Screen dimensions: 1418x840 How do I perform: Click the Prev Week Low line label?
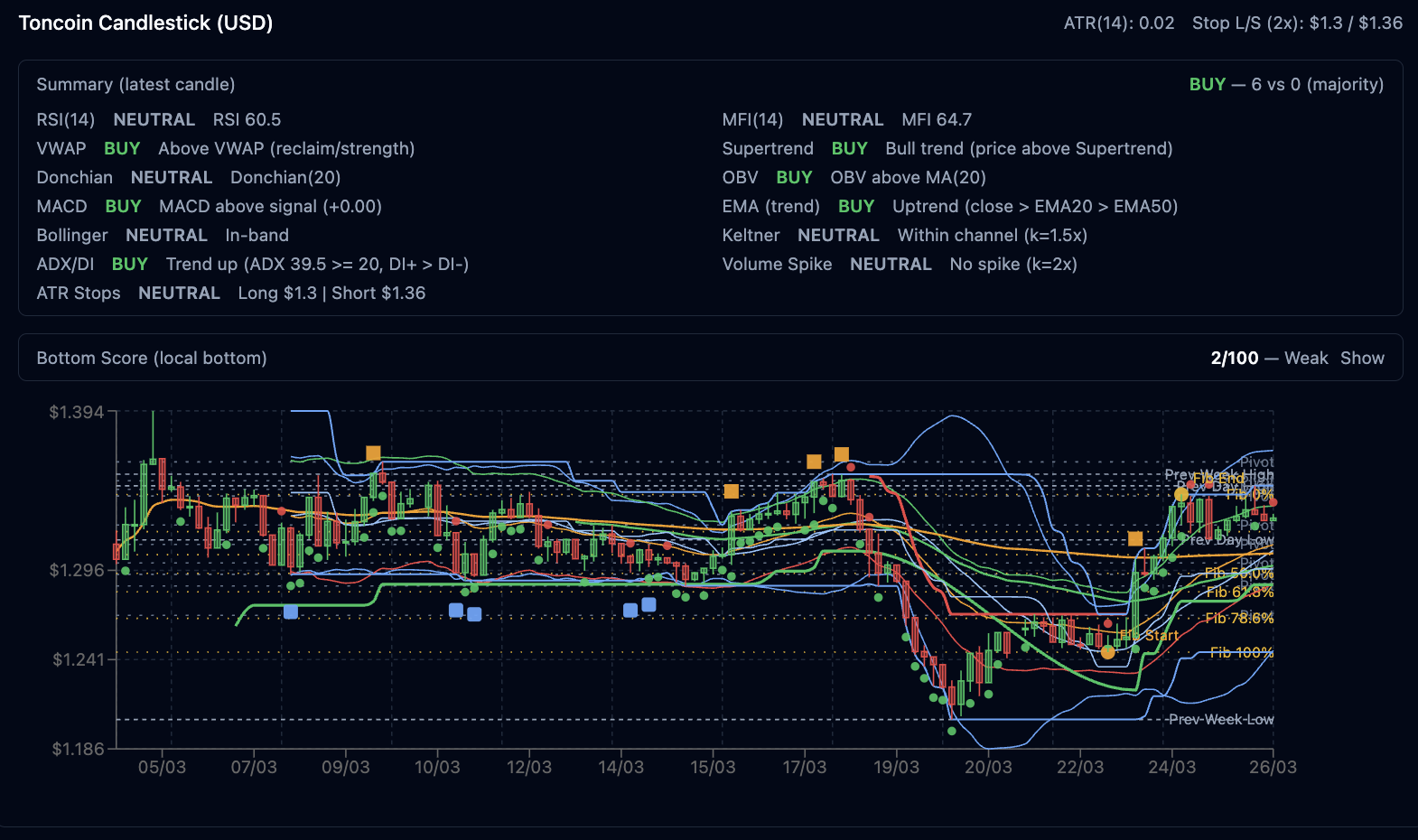click(1220, 720)
